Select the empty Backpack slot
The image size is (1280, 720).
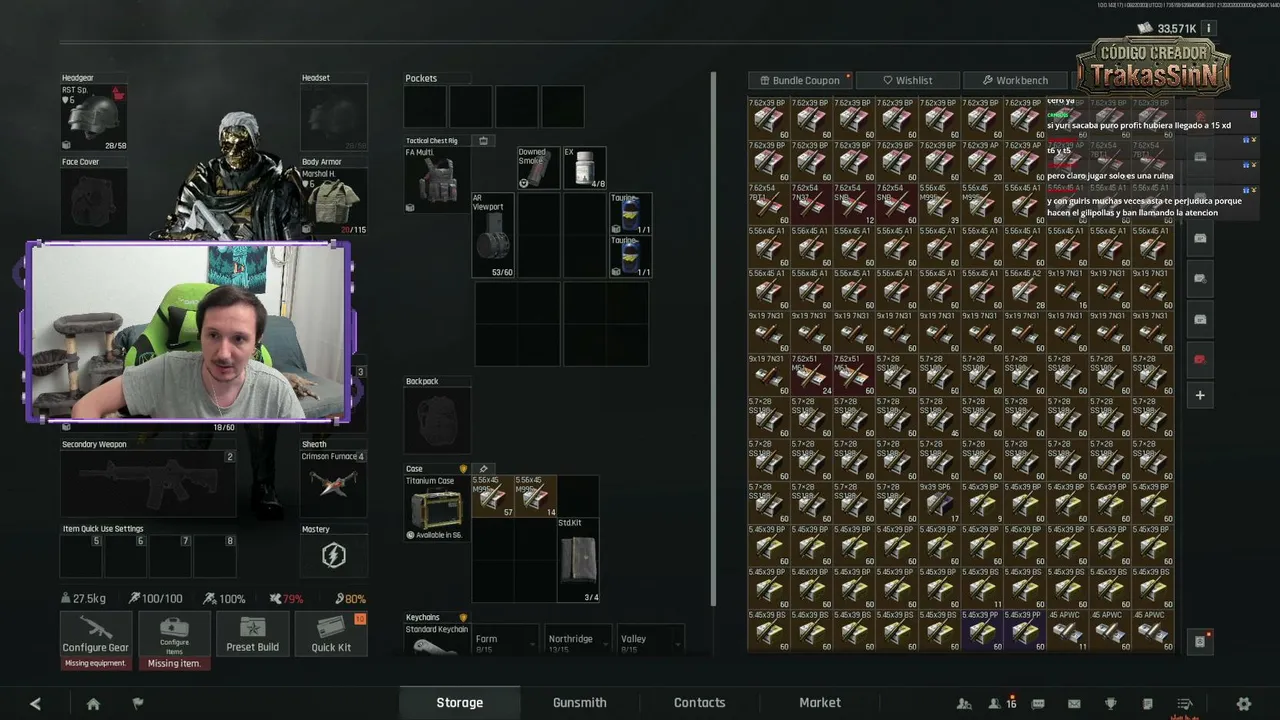[437, 421]
